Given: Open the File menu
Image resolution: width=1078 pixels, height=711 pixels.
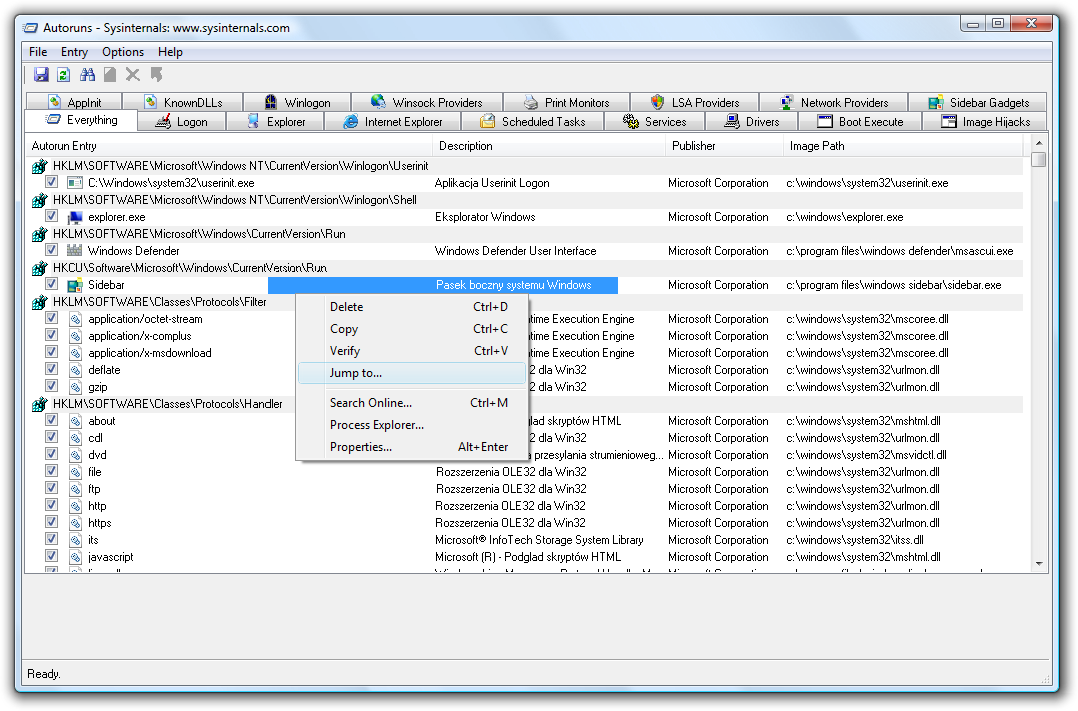Looking at the screenshot, I should tap(38, 52).
